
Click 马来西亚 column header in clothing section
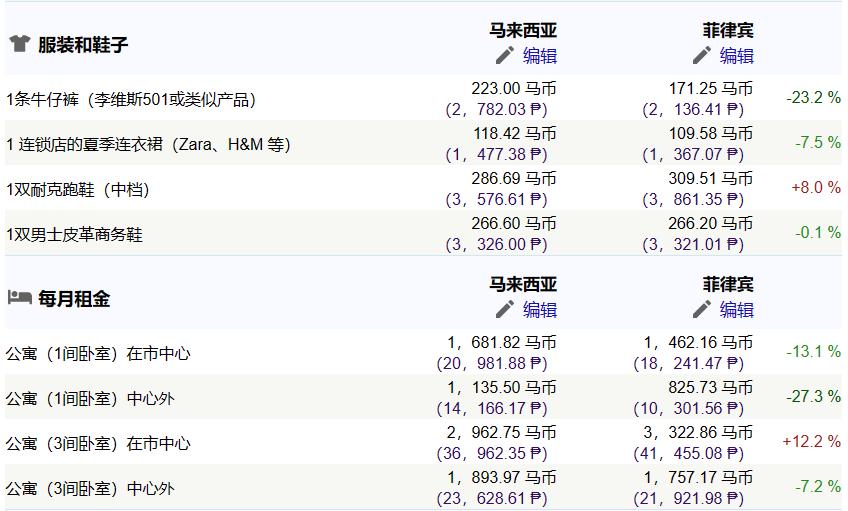coord(523,30)
